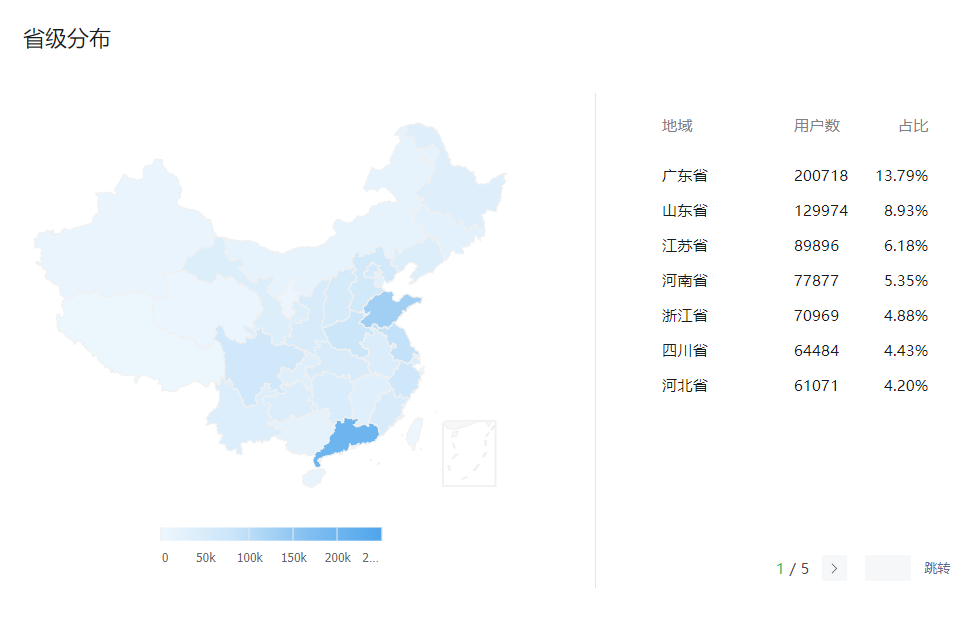Click percentage 4.43%

906,351
